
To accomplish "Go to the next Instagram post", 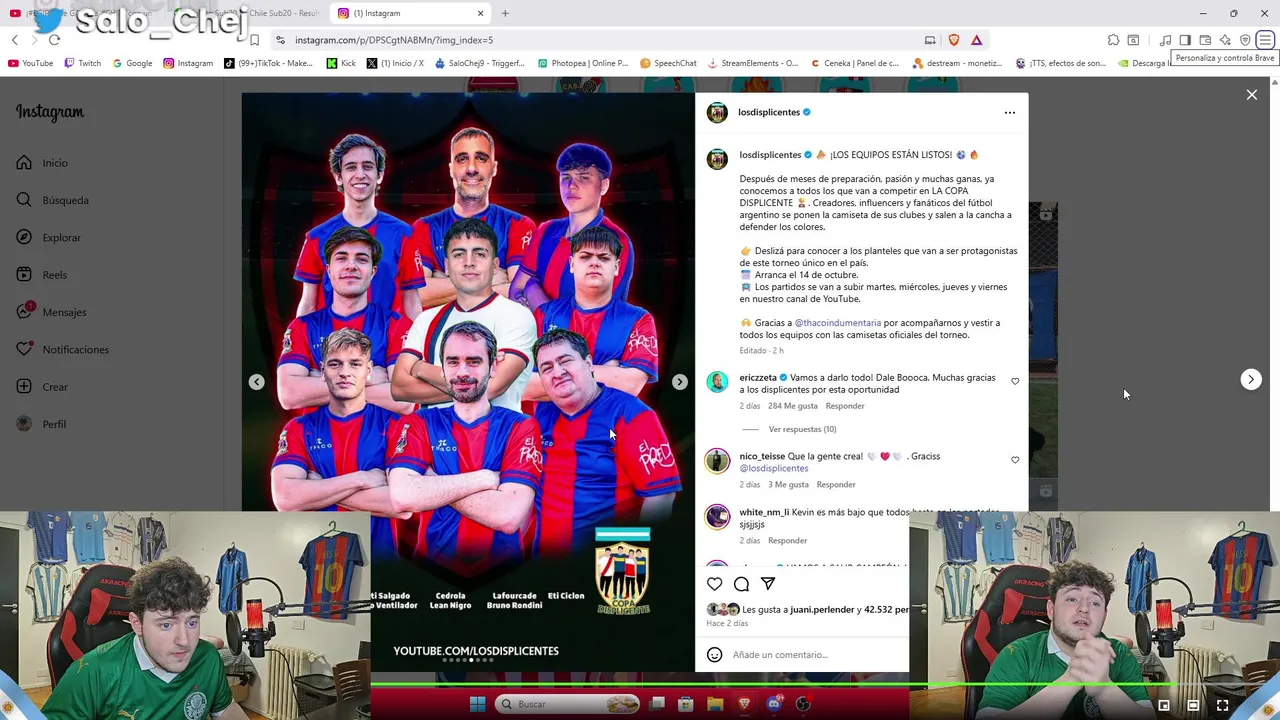I will 1251,379.
